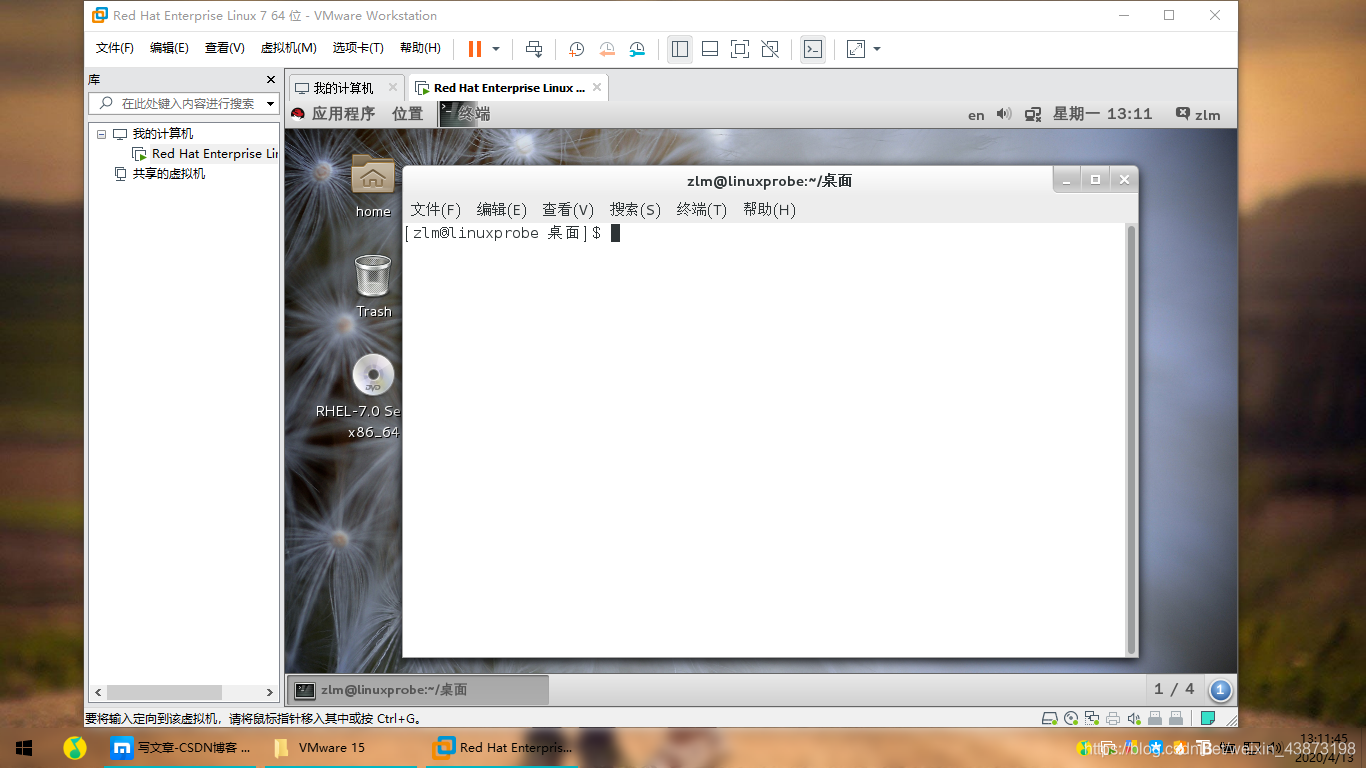
Task: Click the blue notification count icon
Action: (x=1220, y=690)
